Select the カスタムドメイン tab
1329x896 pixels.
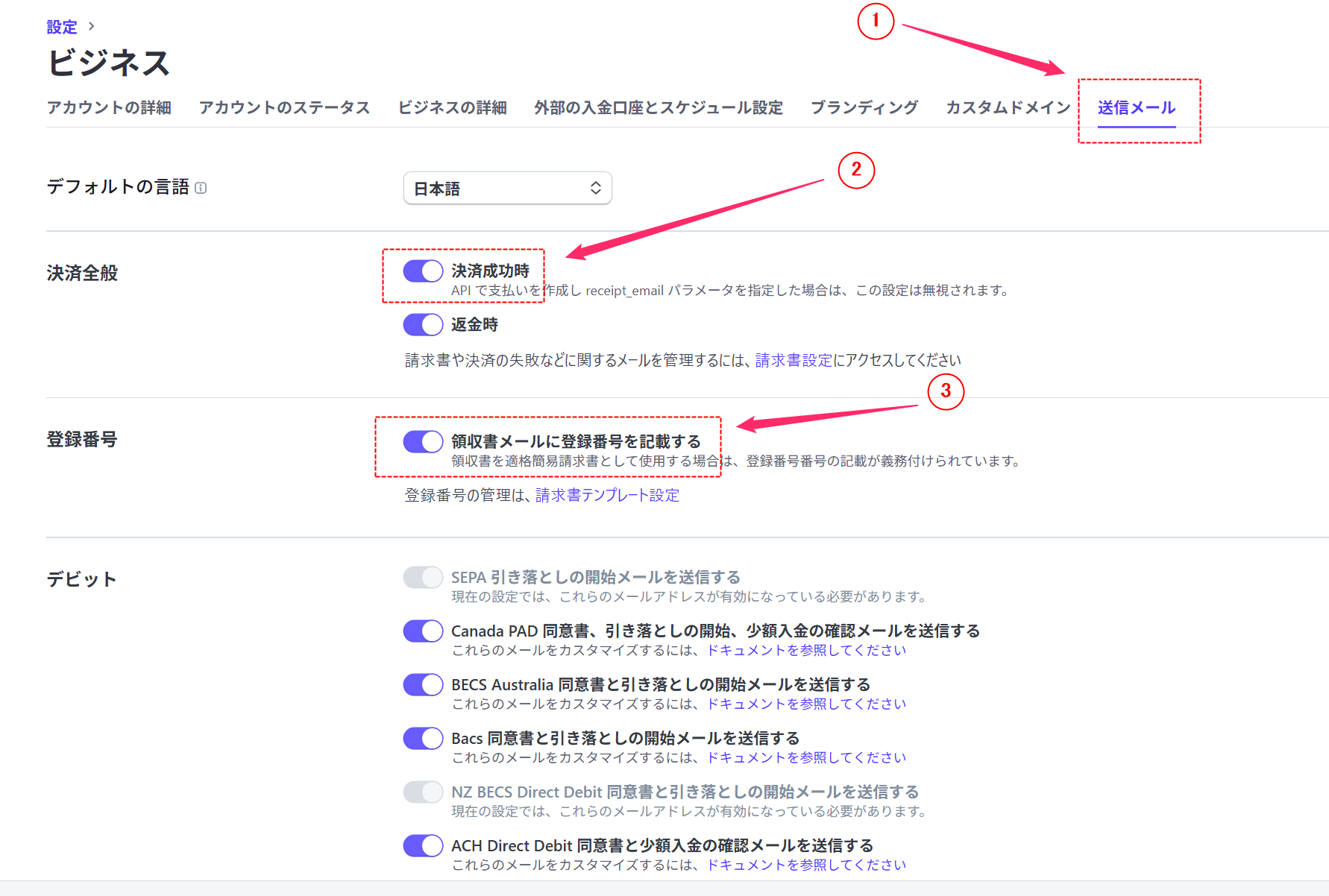click(x=1008, y=108)
